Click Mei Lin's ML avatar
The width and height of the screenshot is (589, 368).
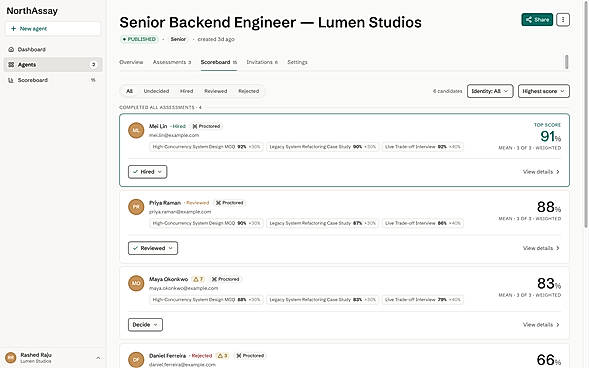tap(136, 130)
